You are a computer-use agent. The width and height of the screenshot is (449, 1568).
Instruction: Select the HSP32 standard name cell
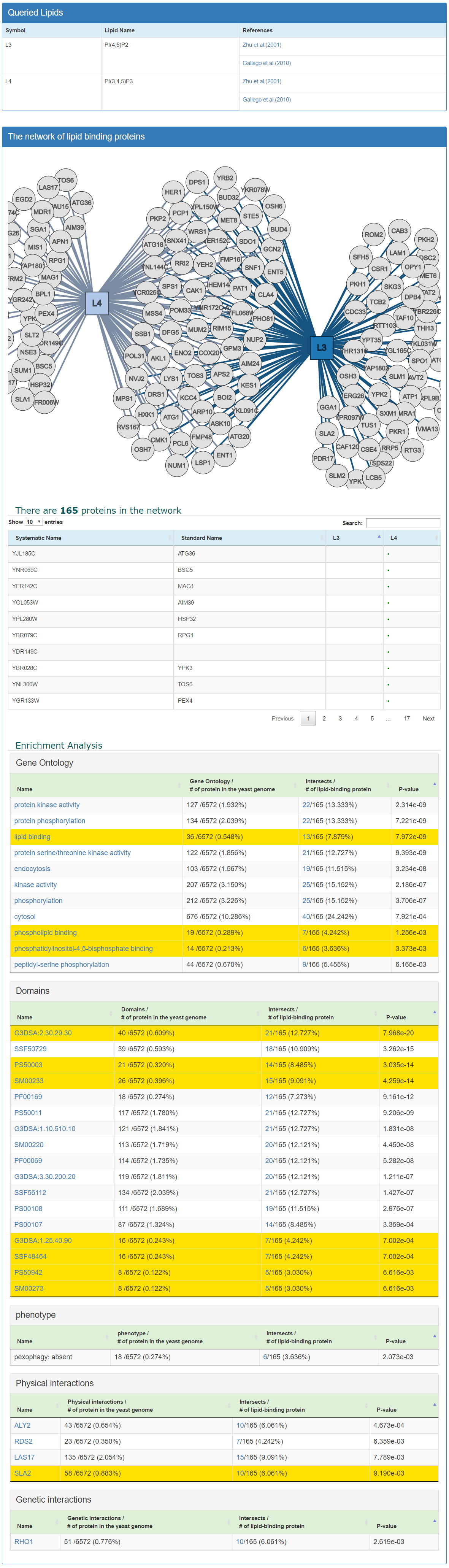click(x=249, y=619)
